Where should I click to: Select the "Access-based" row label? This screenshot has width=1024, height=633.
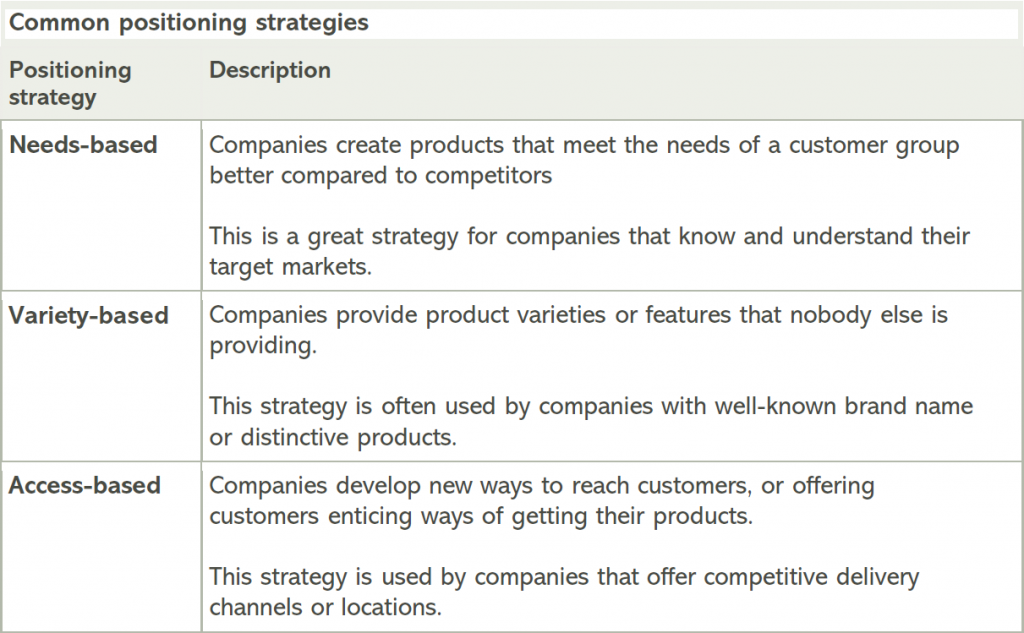[x=85, y=486]
